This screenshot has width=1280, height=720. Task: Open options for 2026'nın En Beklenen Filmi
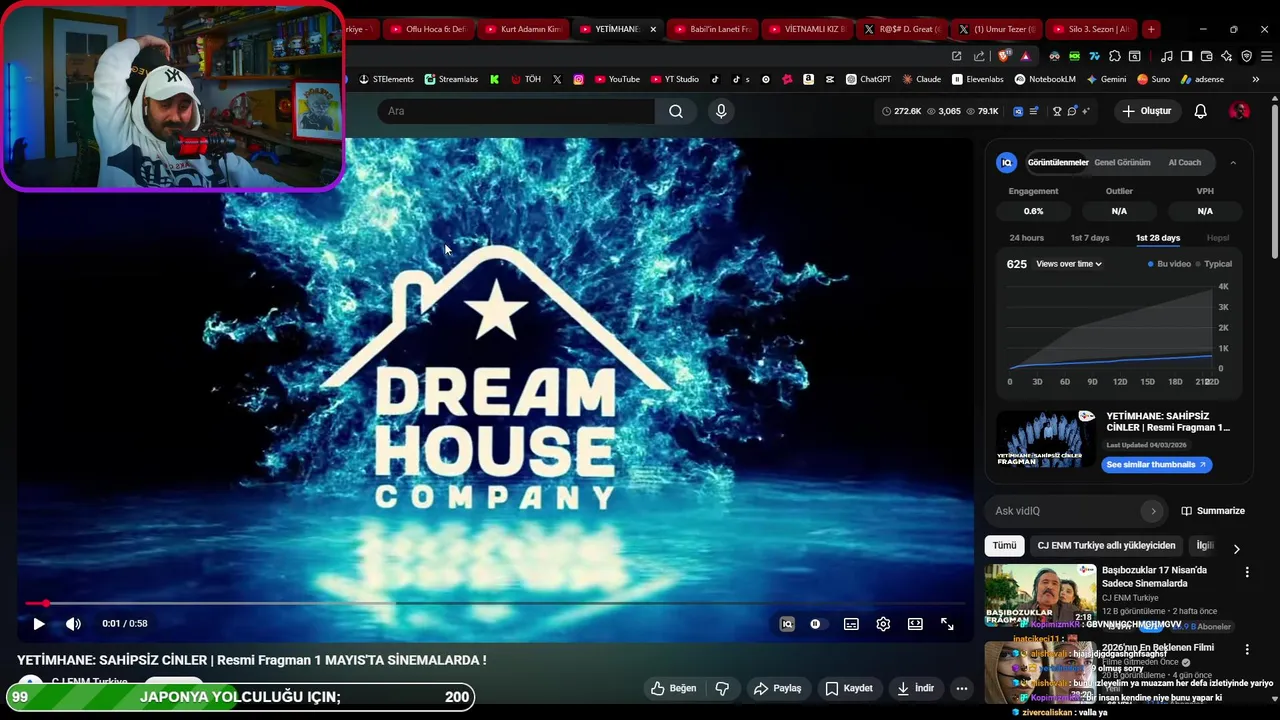pyautogui.click(x=1246, y=650)
